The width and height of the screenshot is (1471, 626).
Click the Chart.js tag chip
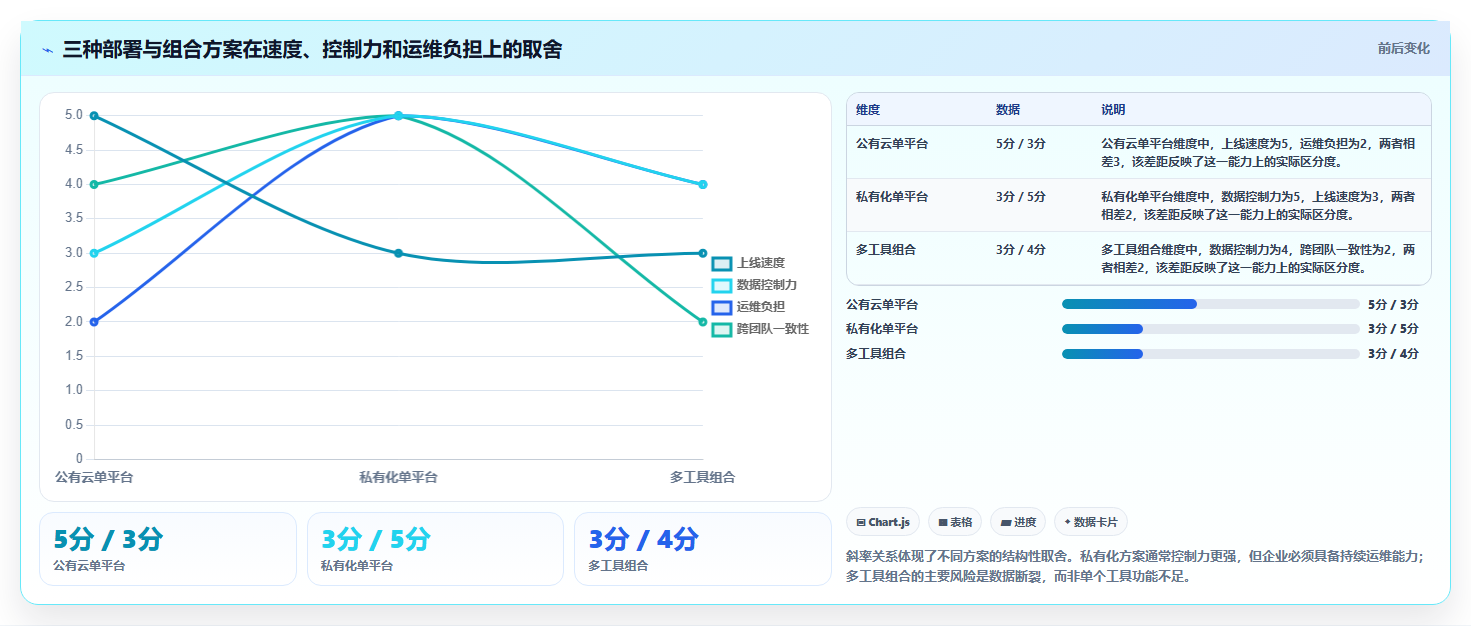point(883,522)
